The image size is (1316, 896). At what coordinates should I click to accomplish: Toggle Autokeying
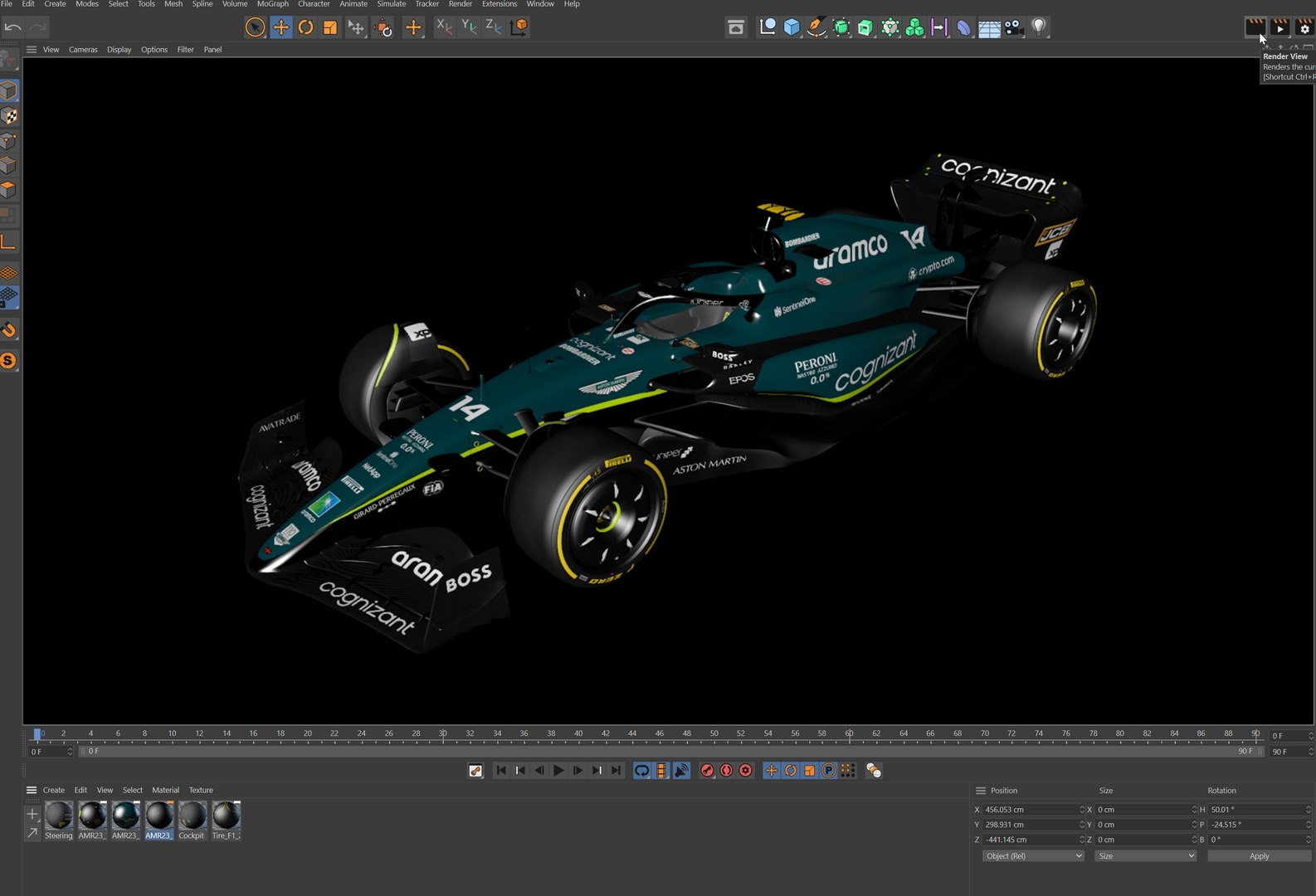click(727, 771)
